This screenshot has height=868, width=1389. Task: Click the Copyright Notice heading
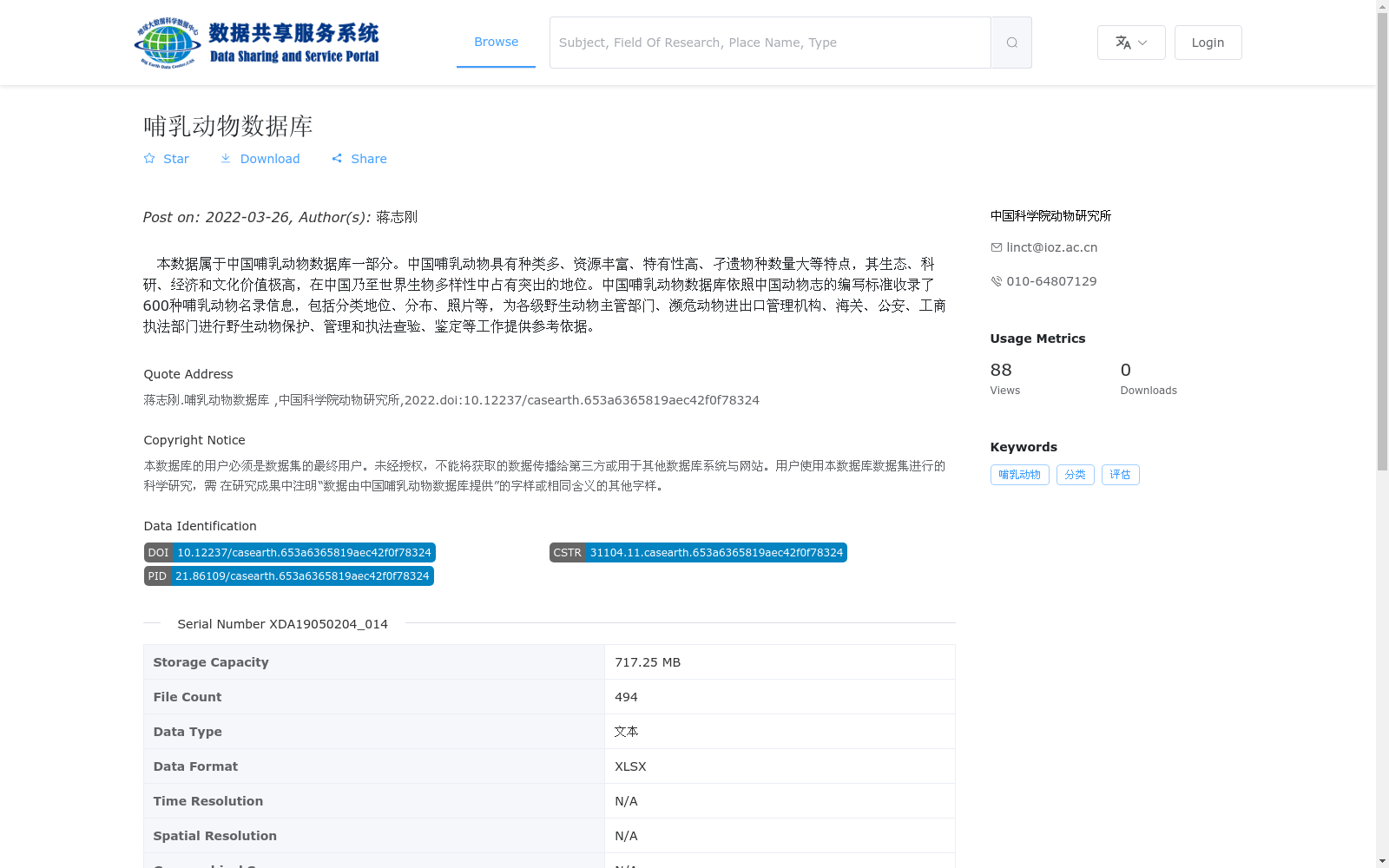pos(194,440)
